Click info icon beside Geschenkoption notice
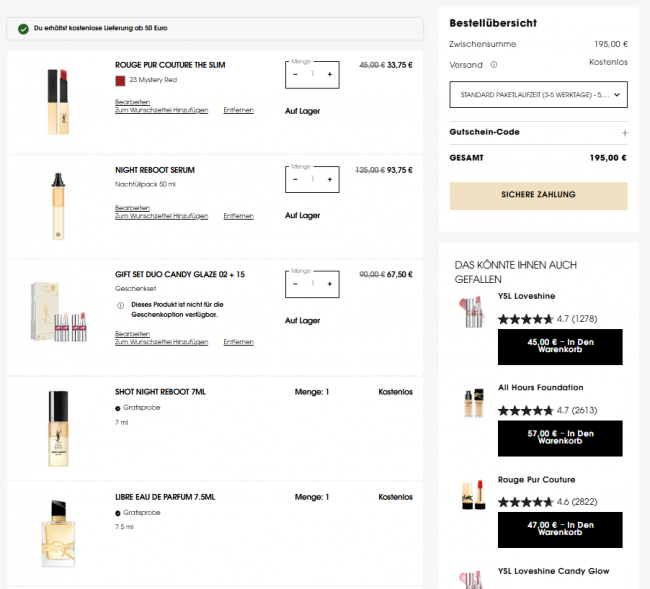 121,305
